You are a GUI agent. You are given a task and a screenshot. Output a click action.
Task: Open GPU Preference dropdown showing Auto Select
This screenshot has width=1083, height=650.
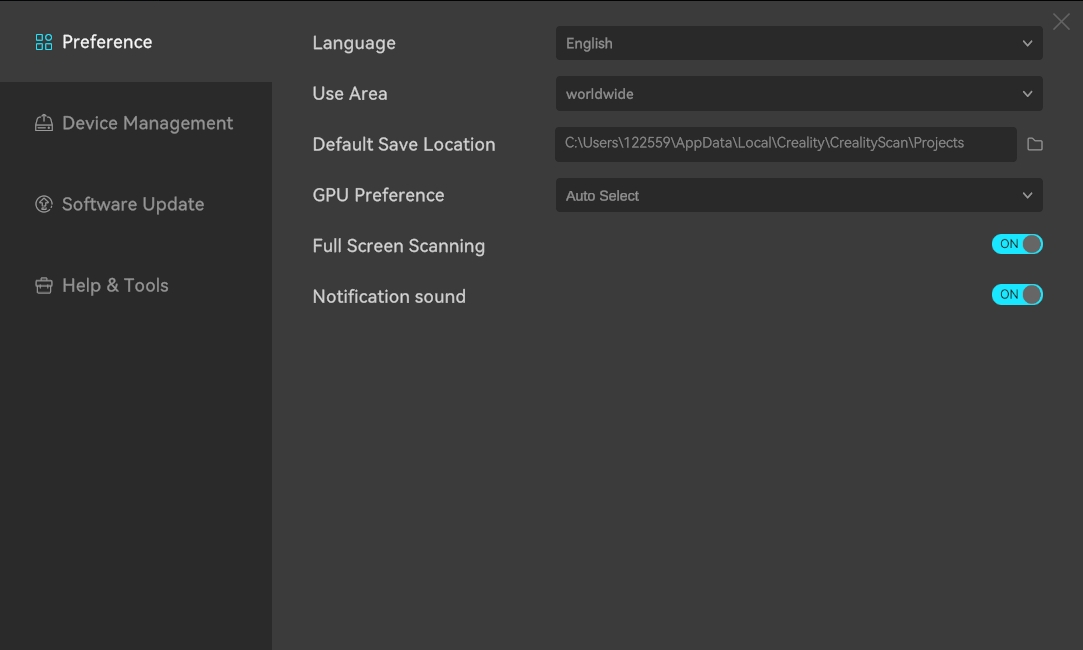pyautogui.click(x=799, y=195)
